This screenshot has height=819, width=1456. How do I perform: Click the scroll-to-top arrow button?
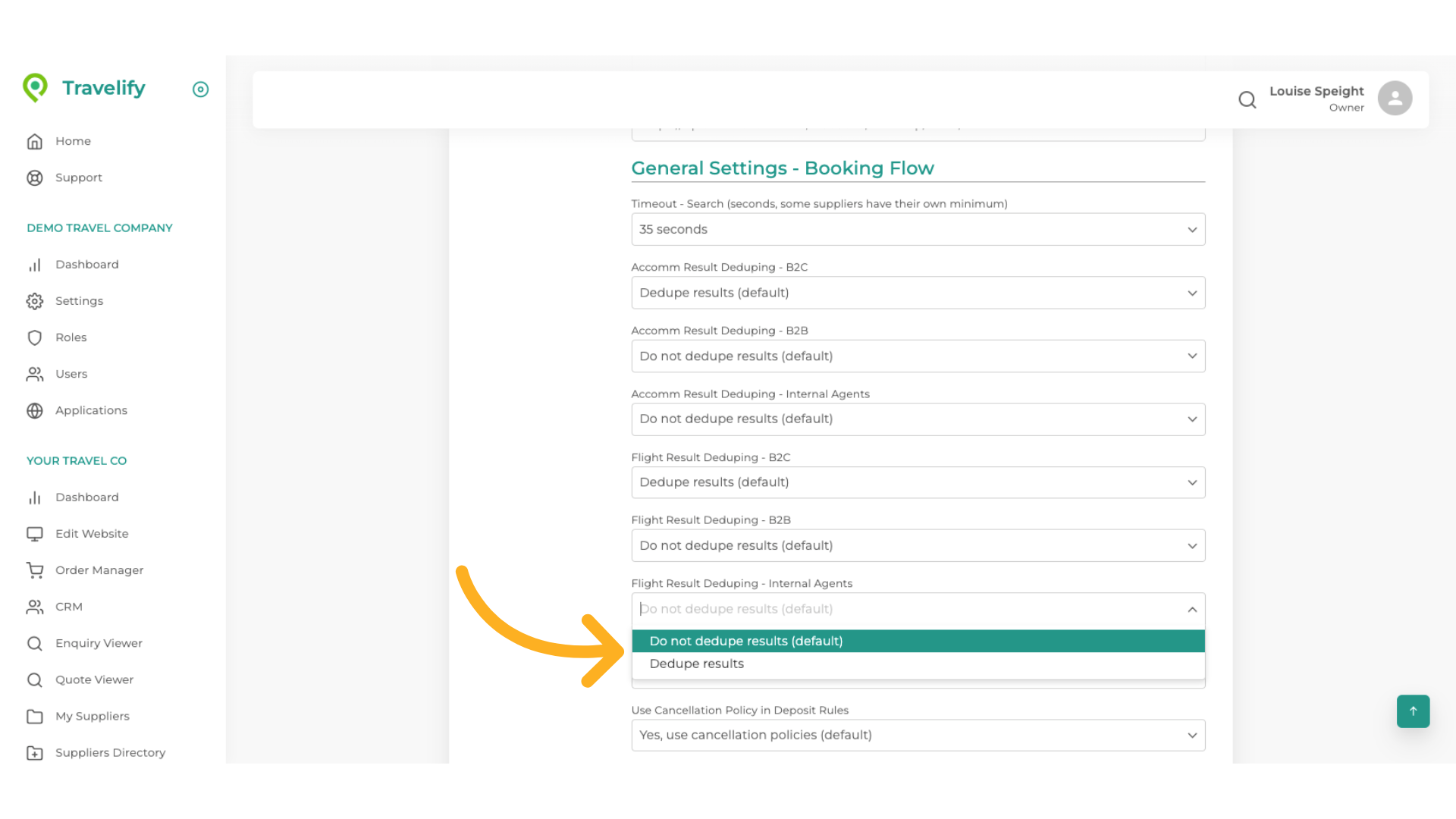(1413, 711)
